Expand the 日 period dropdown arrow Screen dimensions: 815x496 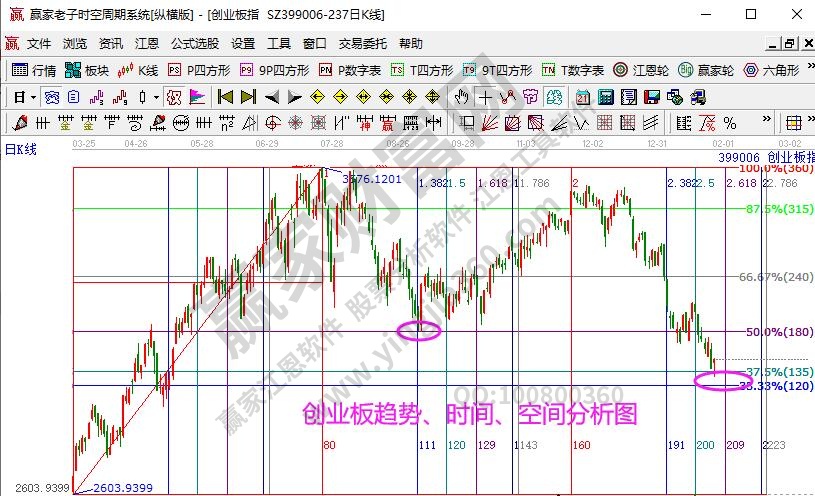click(x=33, y=97)
